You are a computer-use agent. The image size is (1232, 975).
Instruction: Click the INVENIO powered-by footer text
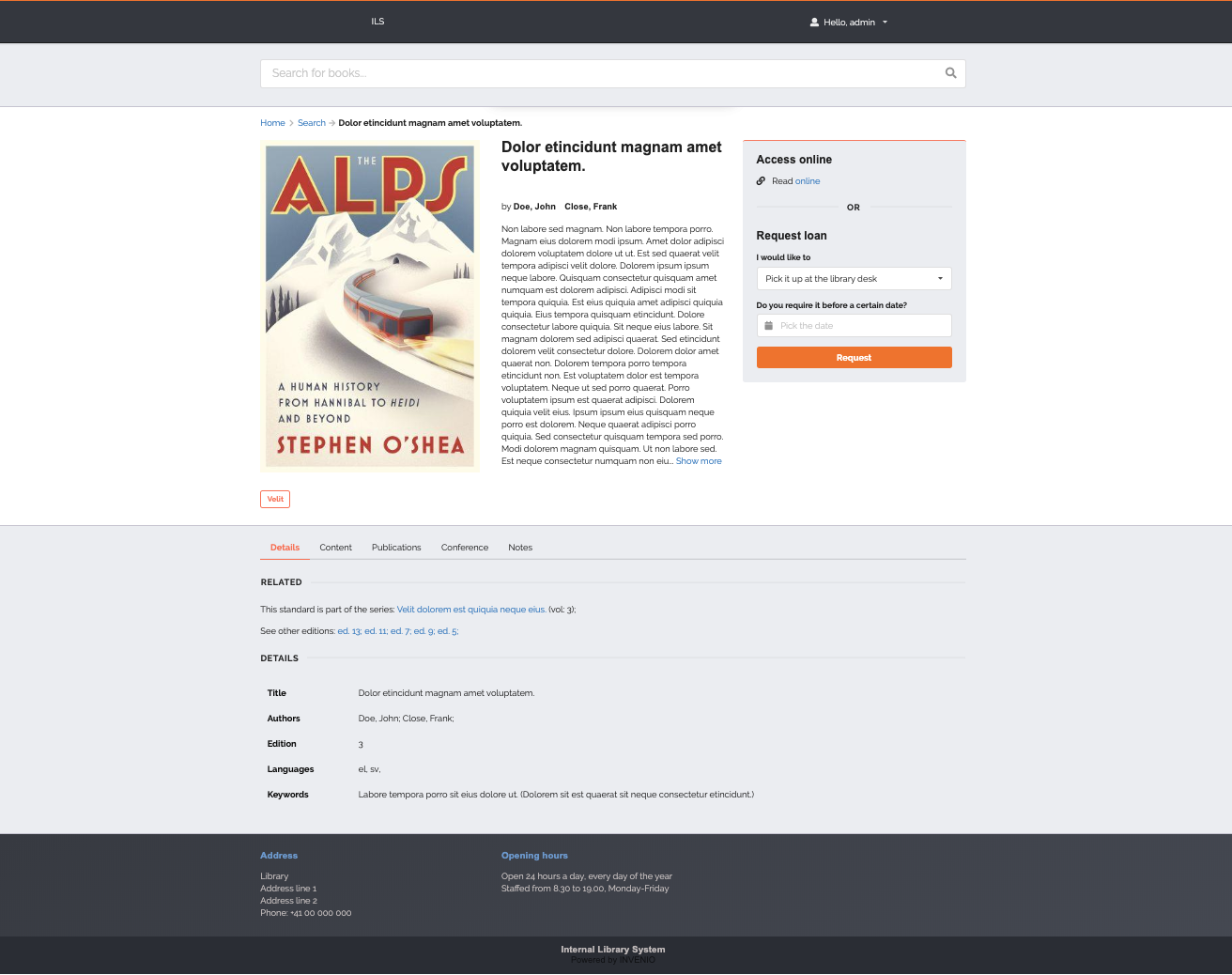click(613, 960)
